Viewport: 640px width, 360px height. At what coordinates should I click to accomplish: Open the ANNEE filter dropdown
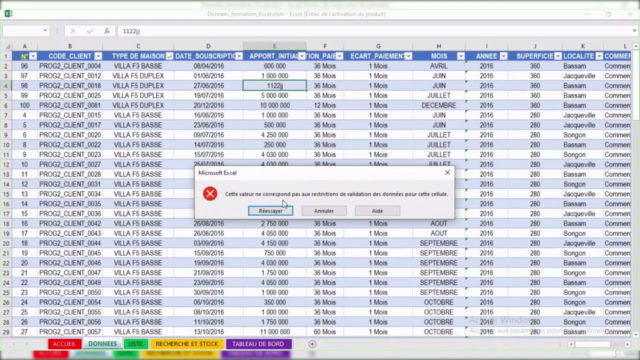click(504, 56)
